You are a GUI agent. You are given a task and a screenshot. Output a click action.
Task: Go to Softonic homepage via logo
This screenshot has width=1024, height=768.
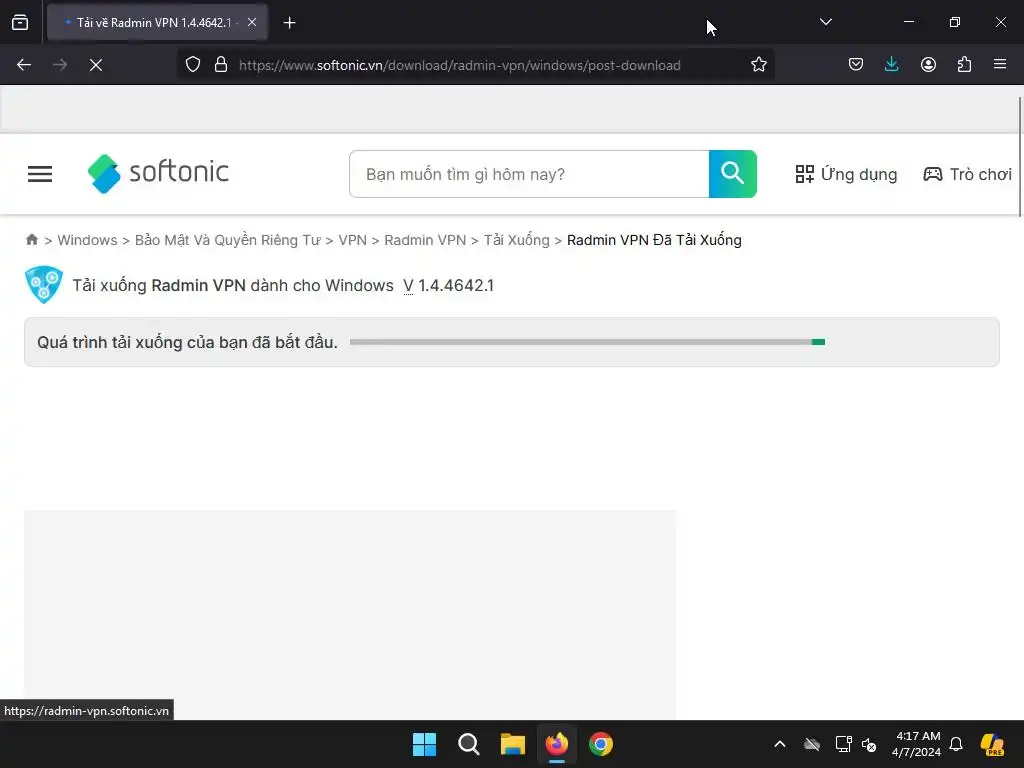[158, 173]
